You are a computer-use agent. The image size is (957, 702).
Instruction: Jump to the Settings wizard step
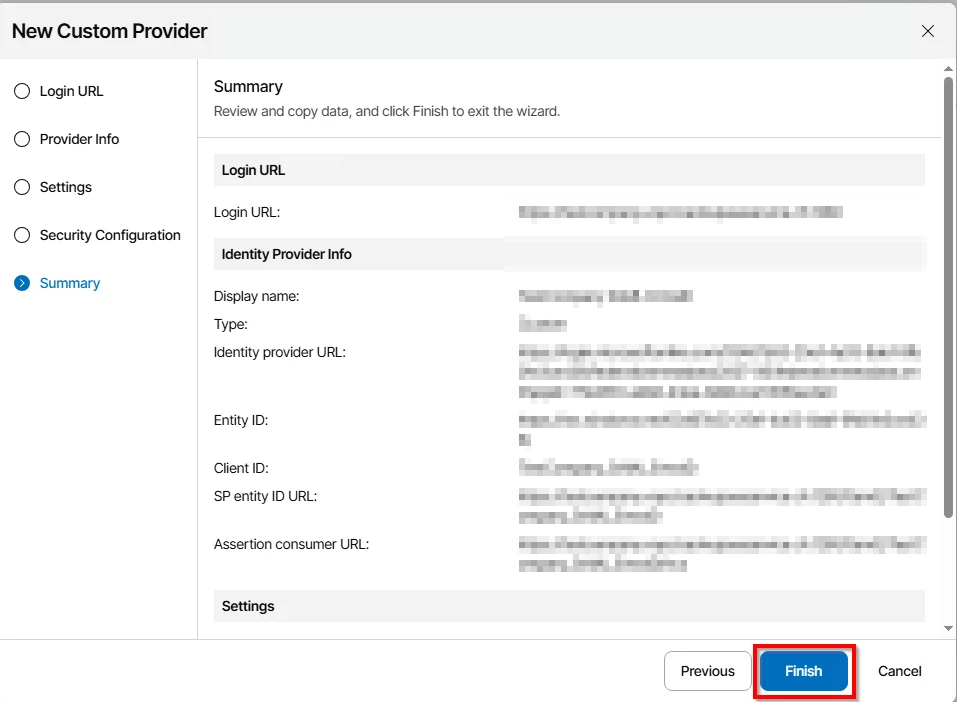click(66, 187)
